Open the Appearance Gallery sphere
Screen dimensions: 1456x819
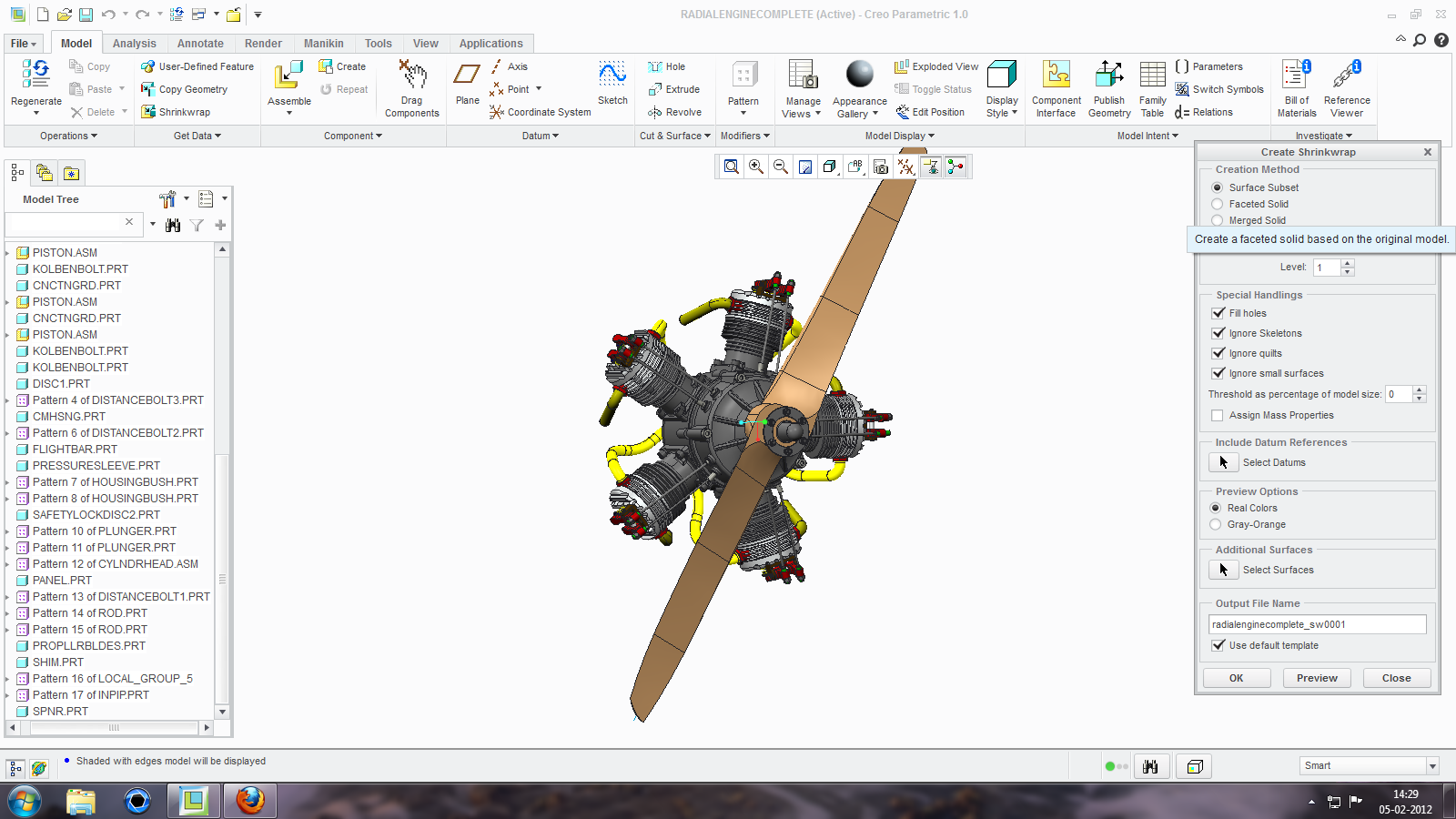coord(860,74)
